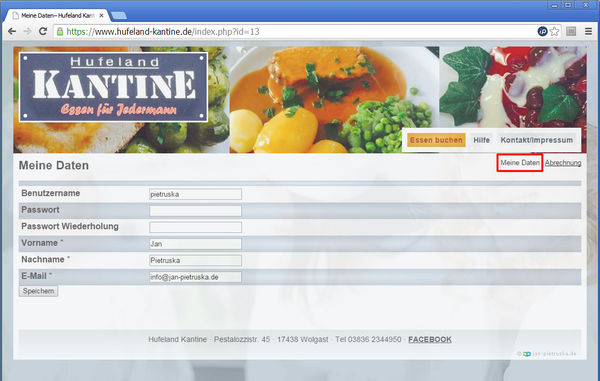Reload the page with refresh icon

point(43,31)
